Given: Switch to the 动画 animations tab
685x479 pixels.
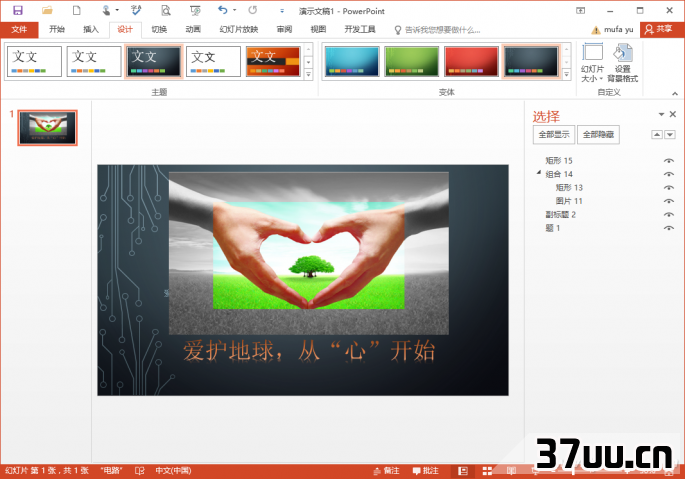Looking at the screenshot, I should pyautogui.click(x=193, y=30).
